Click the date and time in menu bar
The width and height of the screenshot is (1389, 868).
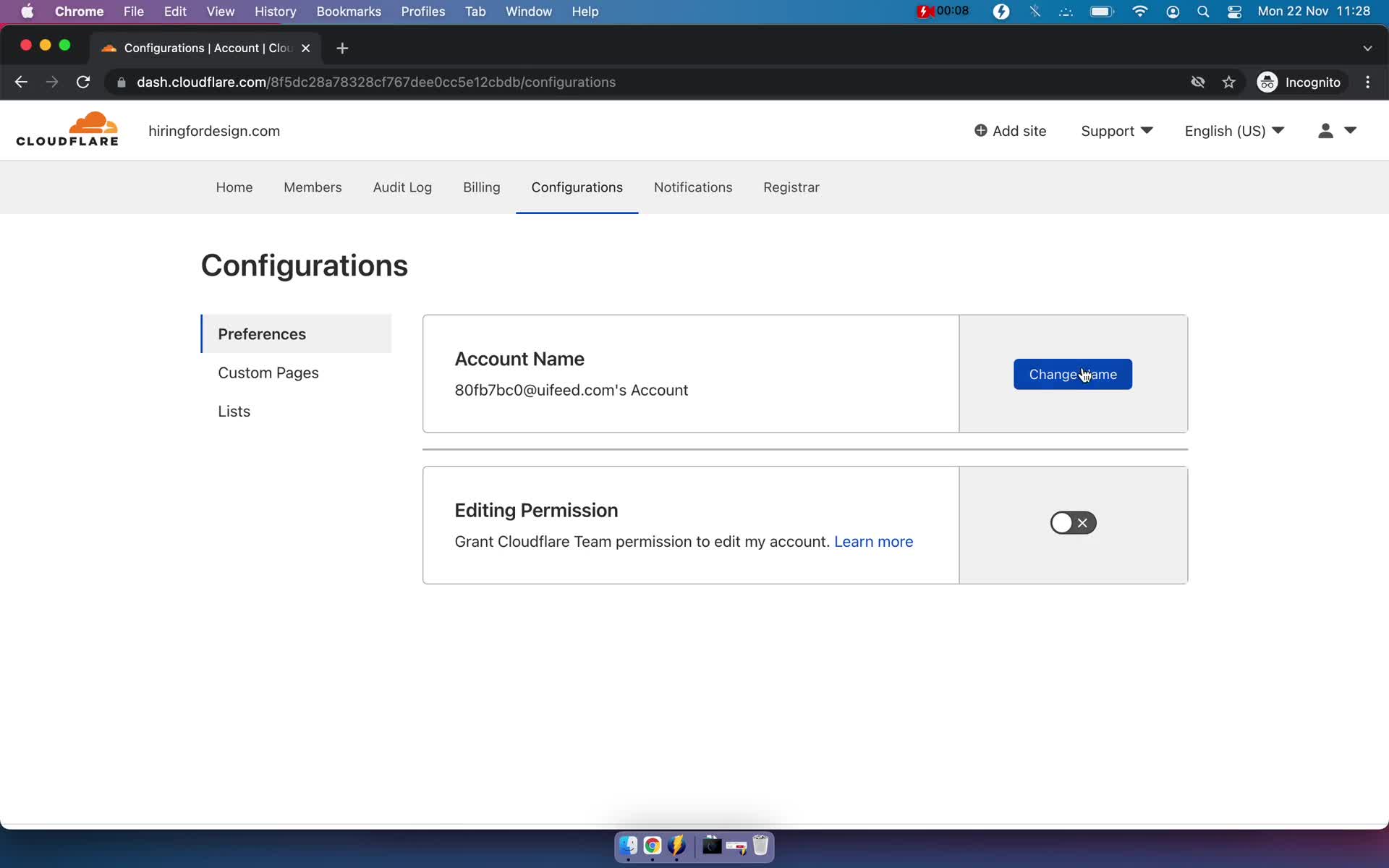[1314, 12]
